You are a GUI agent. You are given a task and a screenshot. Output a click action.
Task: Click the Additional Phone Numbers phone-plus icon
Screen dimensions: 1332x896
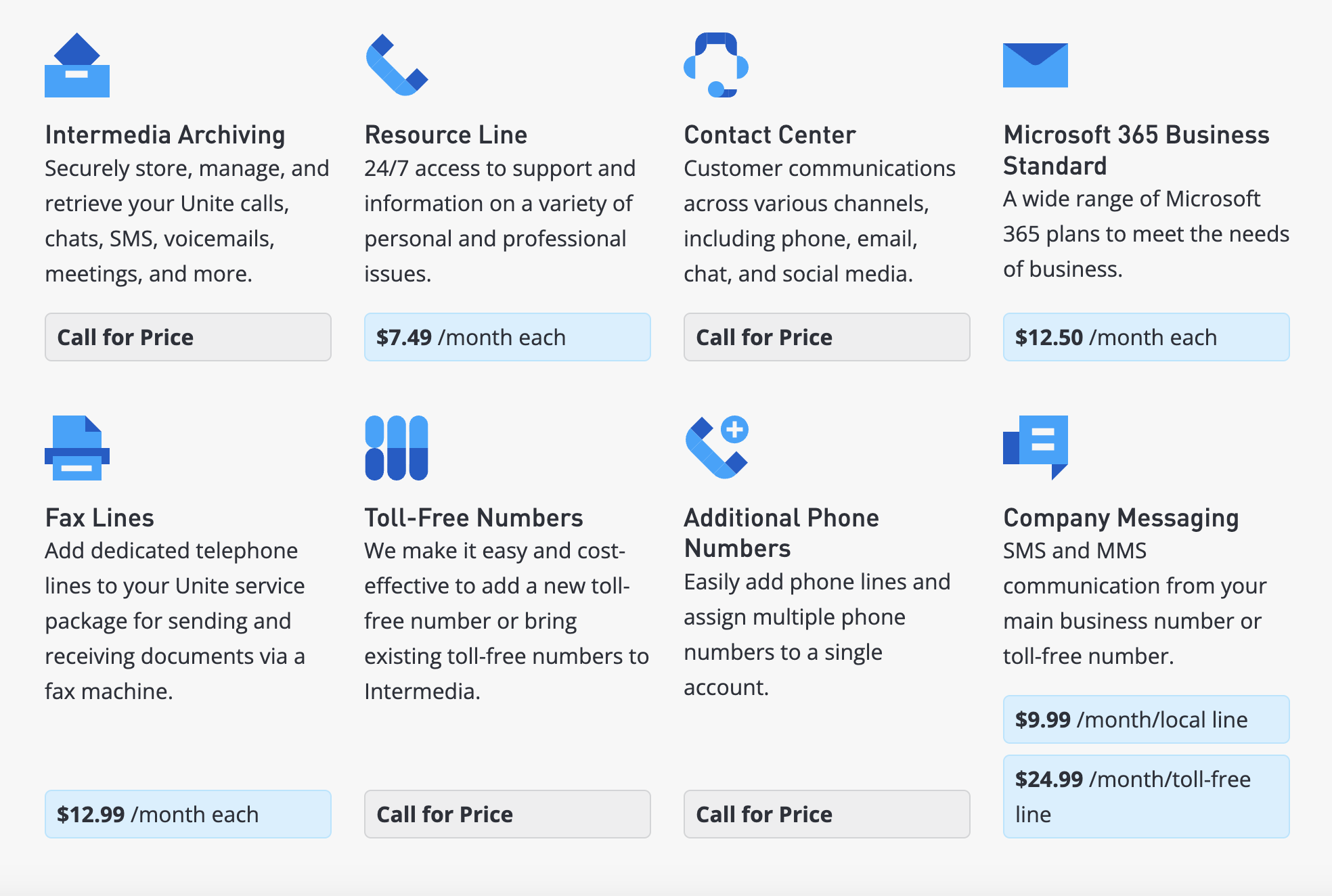717,448
